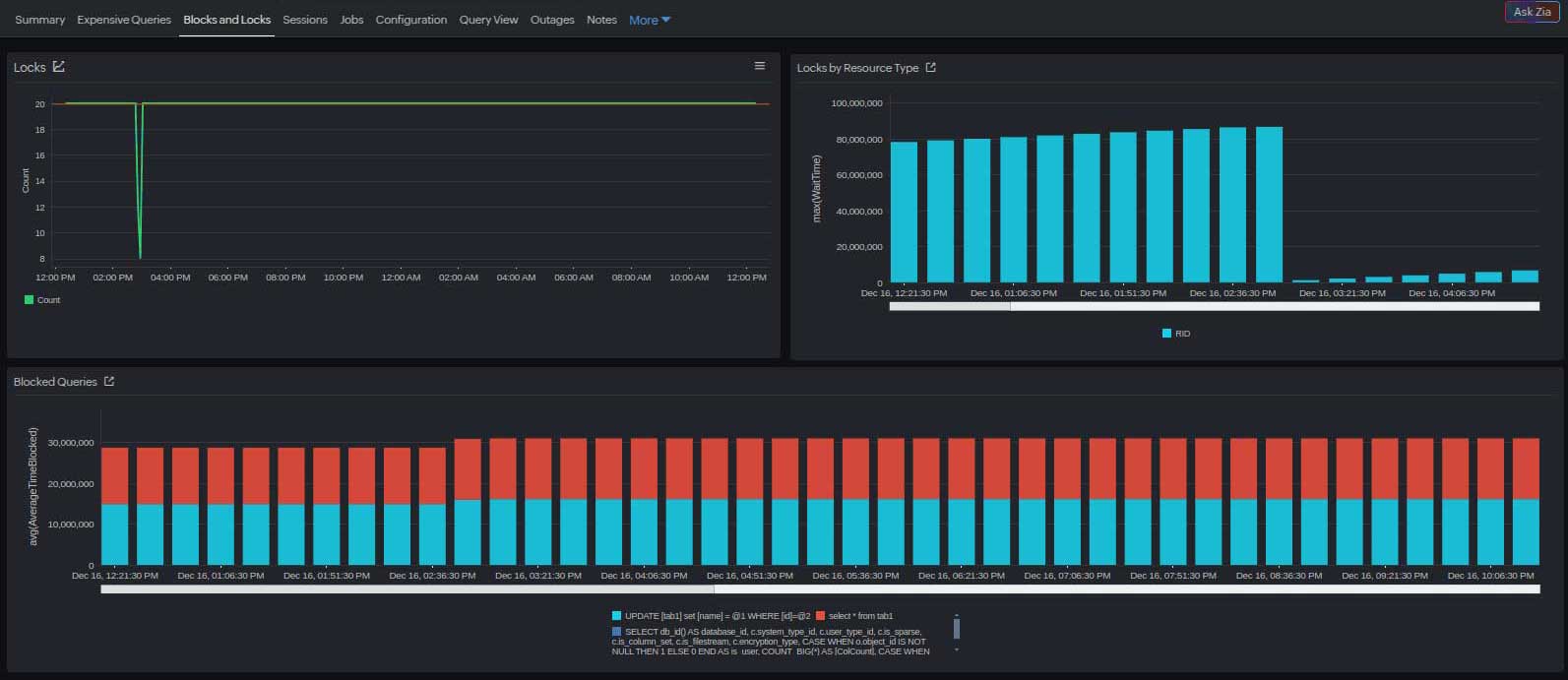Go to the Query View tab

[488, 20]
